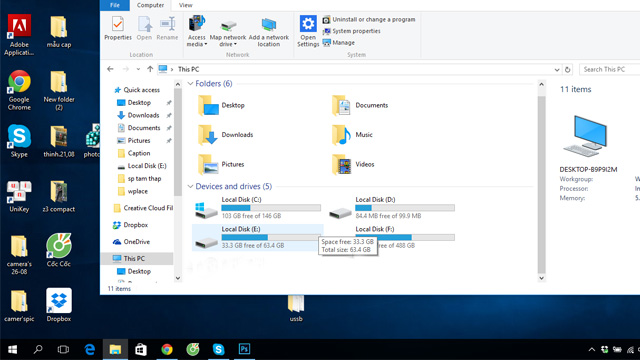Select the Downloads folder in Folders
The width and height of the screenshot is (640, 360).
pos(226,135)
